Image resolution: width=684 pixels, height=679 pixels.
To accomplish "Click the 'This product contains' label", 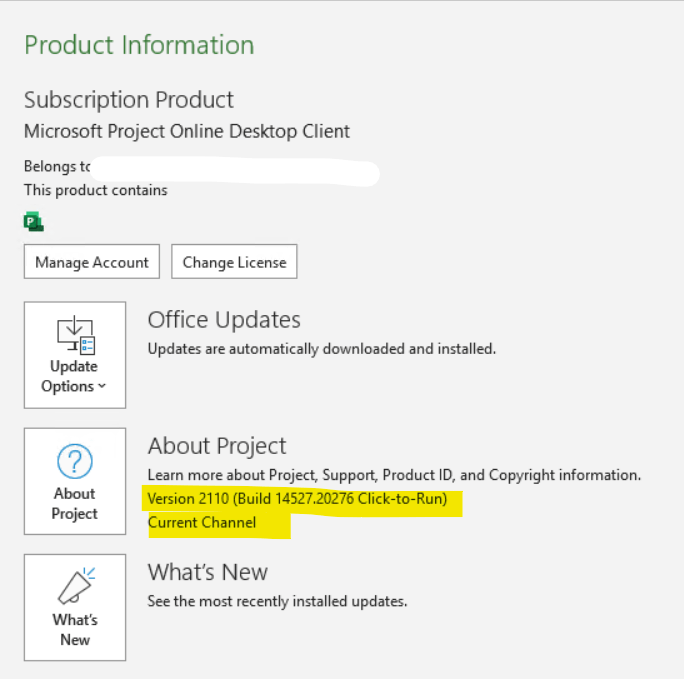I will point(96,190).
